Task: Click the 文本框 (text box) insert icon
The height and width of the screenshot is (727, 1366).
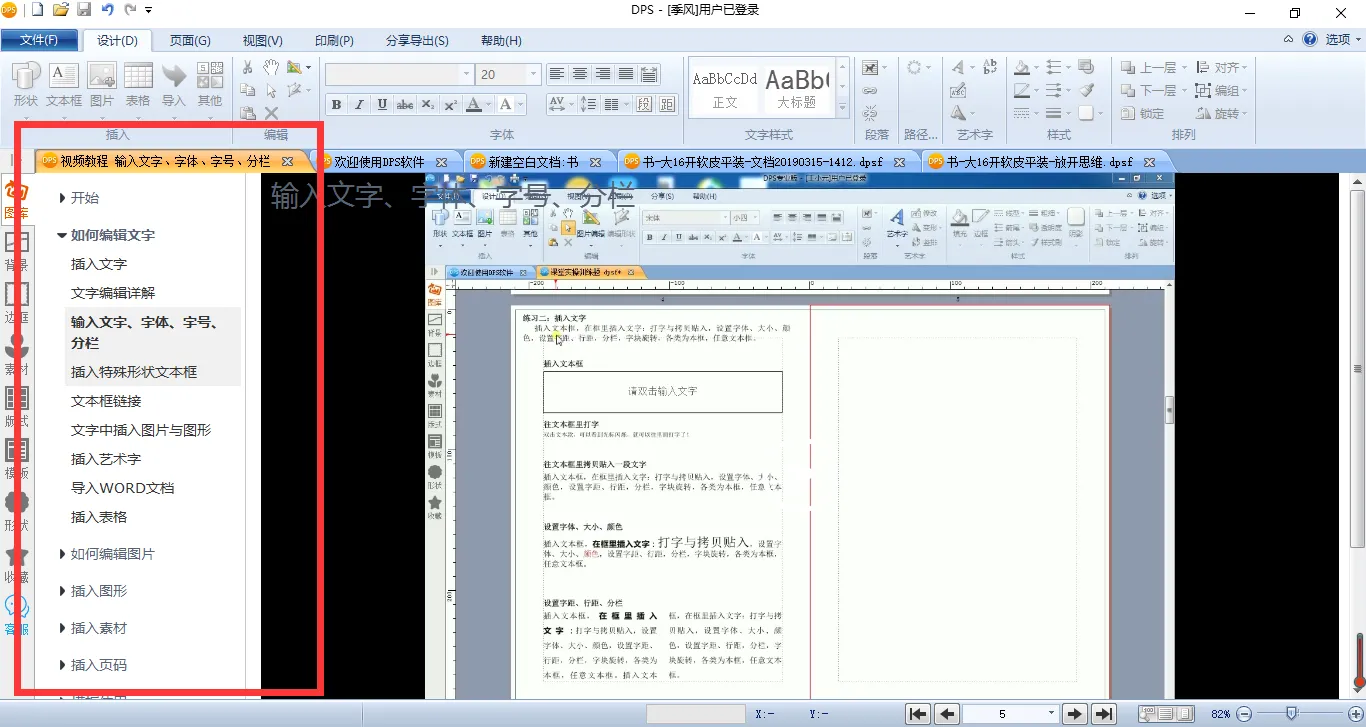Action: click(x=64, y=84)
